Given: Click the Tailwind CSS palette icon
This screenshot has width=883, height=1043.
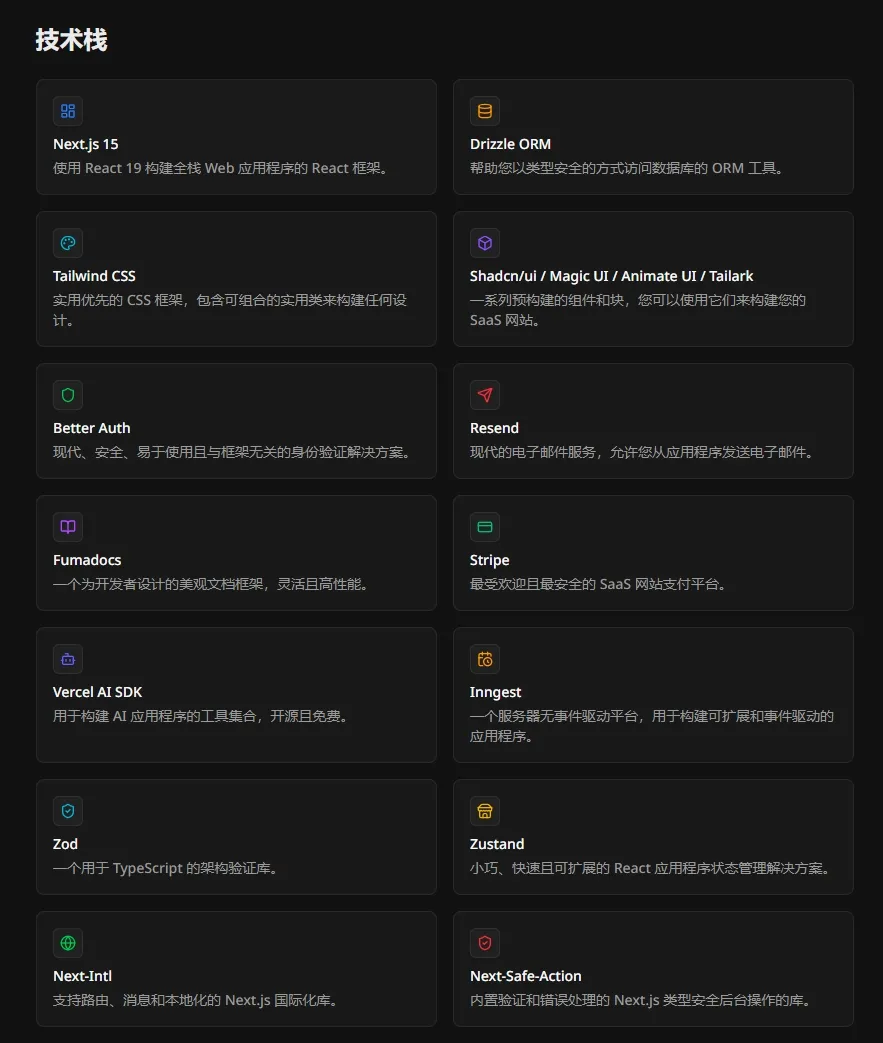Looking at the screenshot, I should [68, 243].
